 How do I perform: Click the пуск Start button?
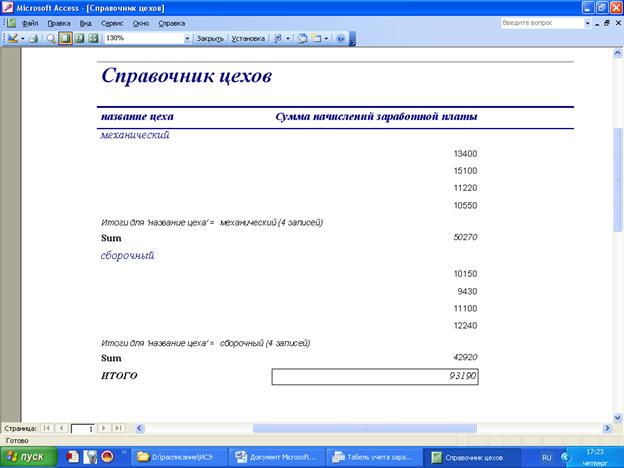[x=28, y=457]
